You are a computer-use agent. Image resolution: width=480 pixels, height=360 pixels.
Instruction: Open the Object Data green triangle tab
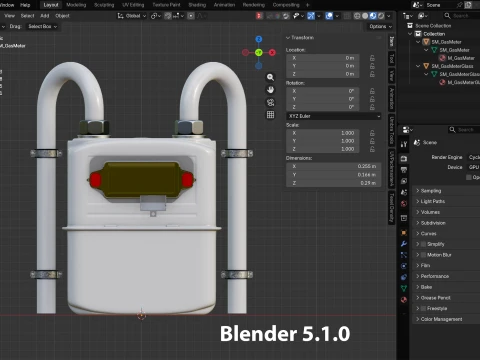404,288
